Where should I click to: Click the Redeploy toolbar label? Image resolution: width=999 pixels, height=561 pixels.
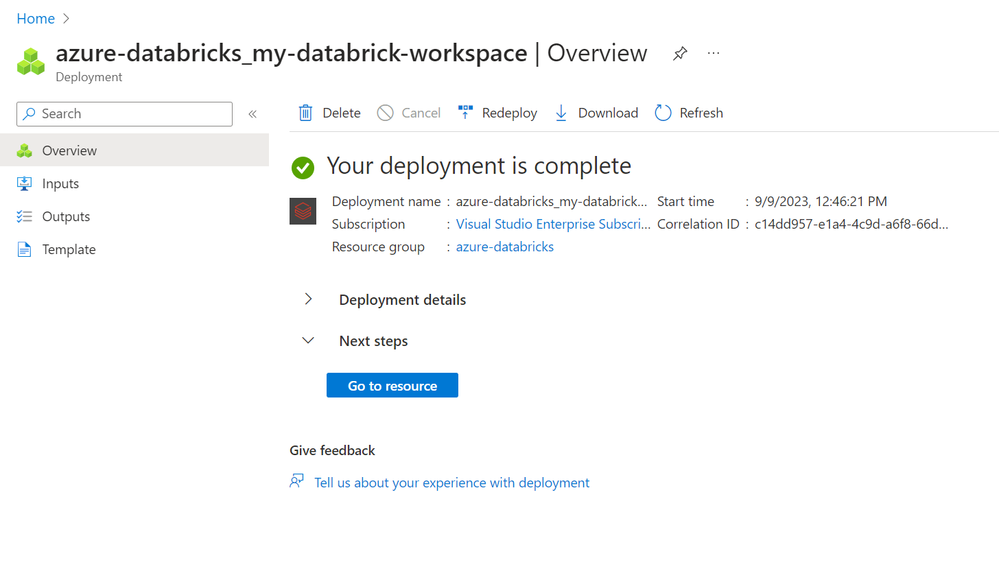(509, 113)
